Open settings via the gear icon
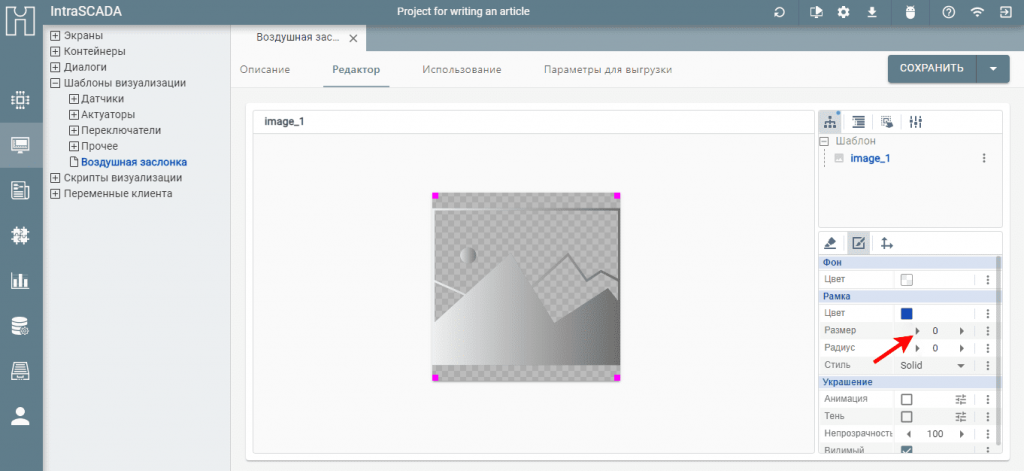 [844, 12]
